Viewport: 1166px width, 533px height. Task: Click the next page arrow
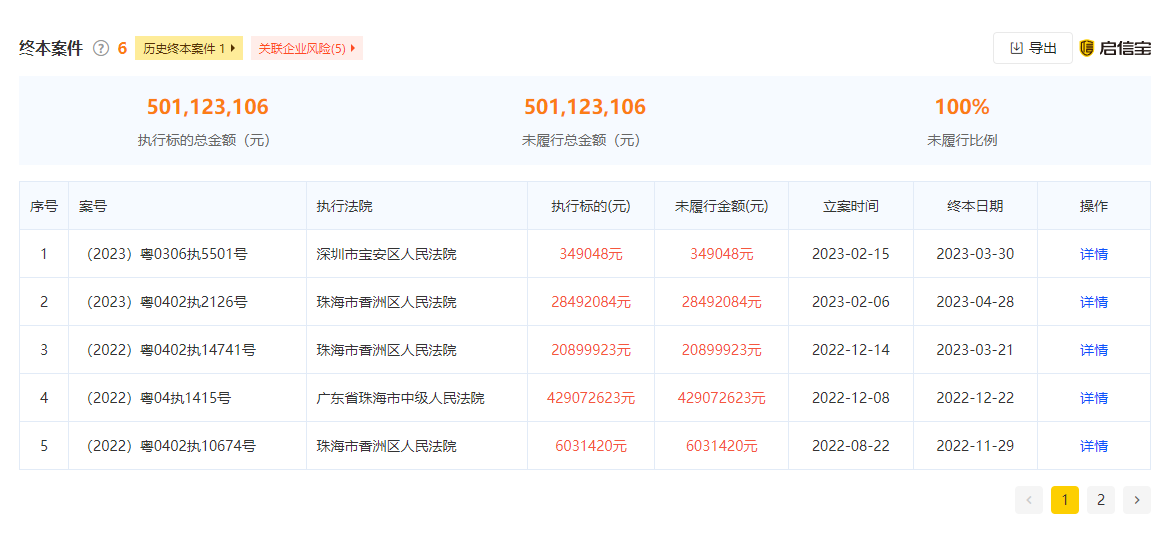pos(1137,500)
